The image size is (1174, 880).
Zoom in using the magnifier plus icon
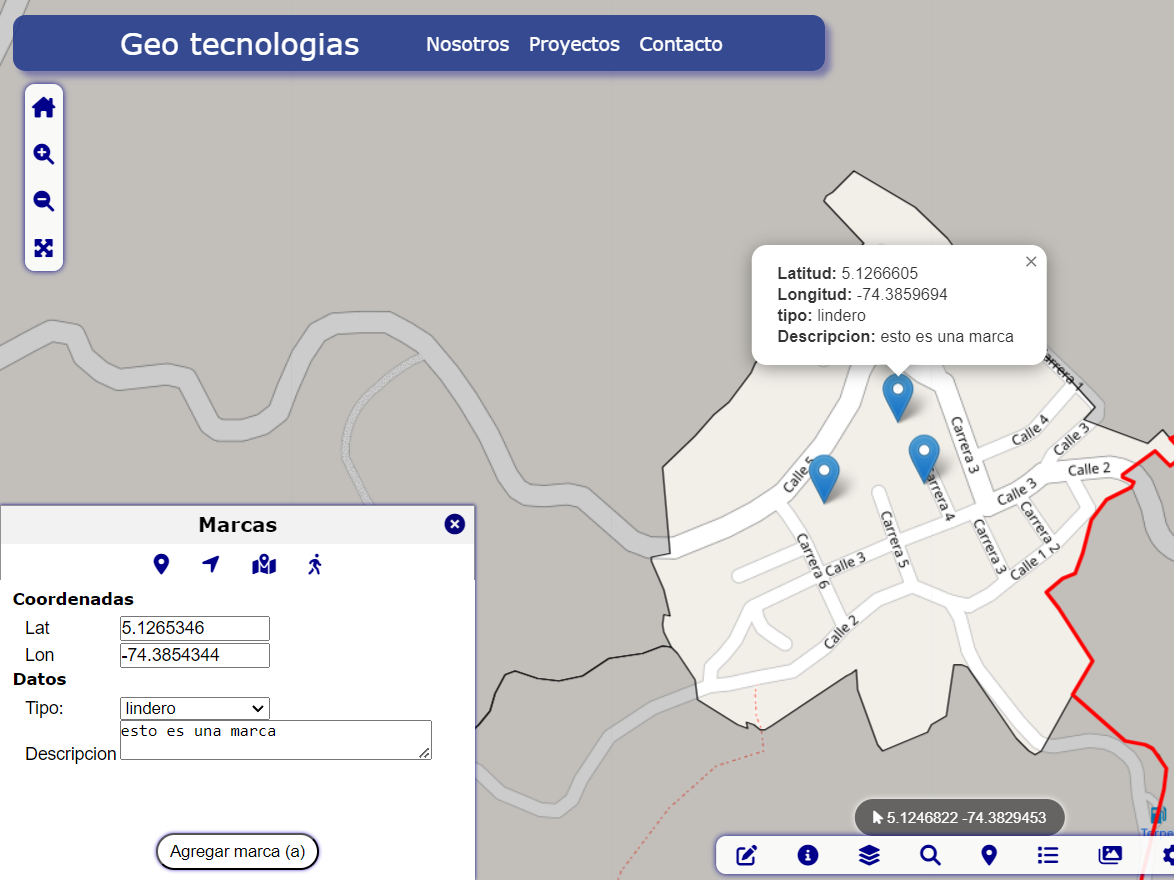click(44, 155)
